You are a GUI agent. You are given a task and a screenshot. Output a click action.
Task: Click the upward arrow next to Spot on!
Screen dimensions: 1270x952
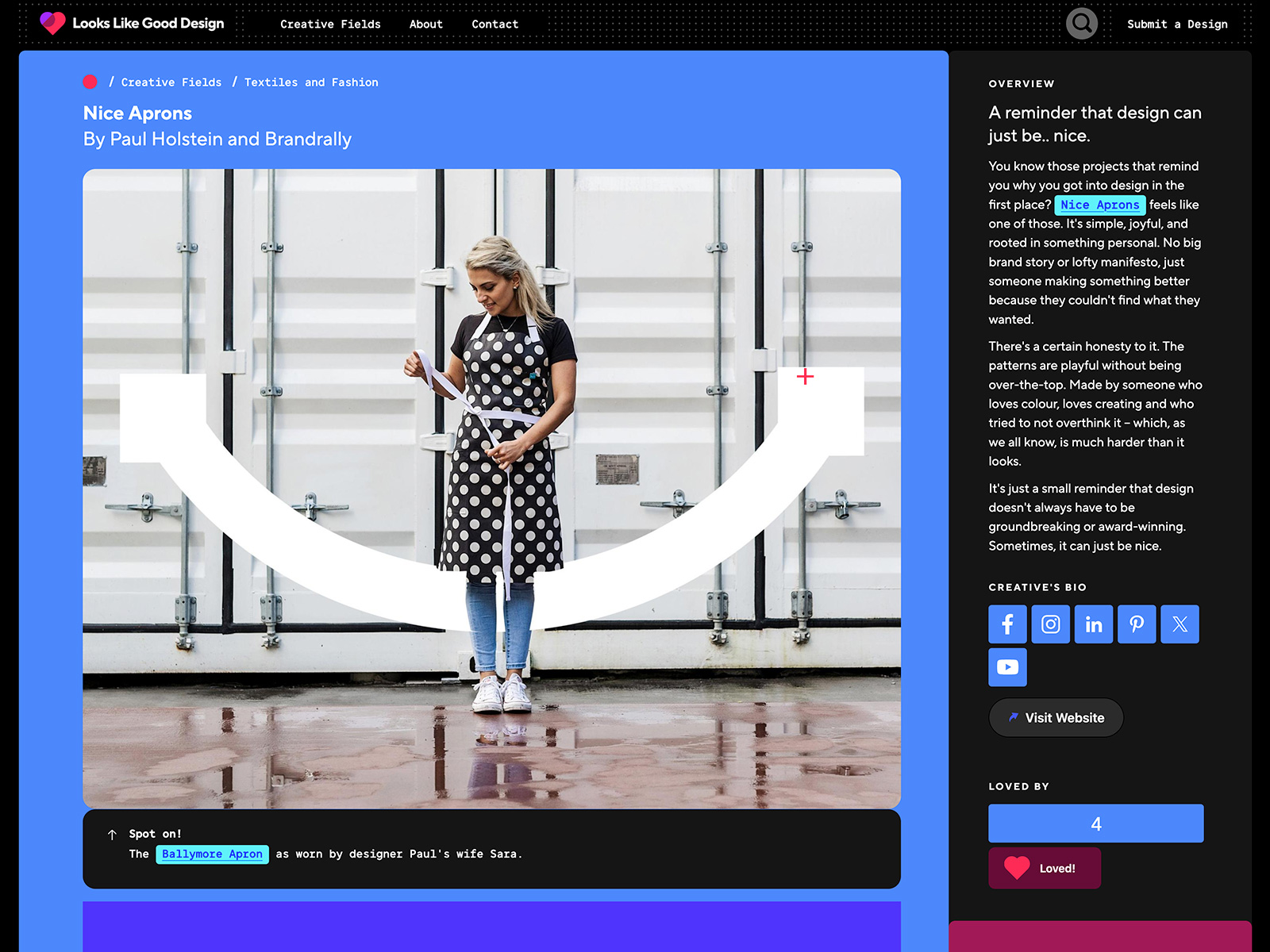tap(111, 834)
